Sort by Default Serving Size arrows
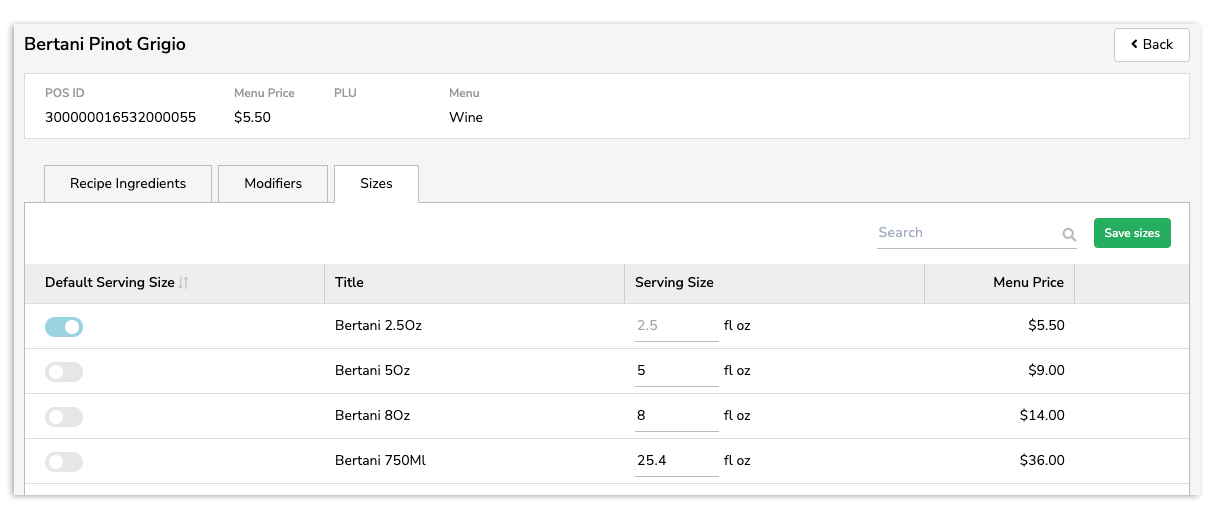 pos(184,283)
